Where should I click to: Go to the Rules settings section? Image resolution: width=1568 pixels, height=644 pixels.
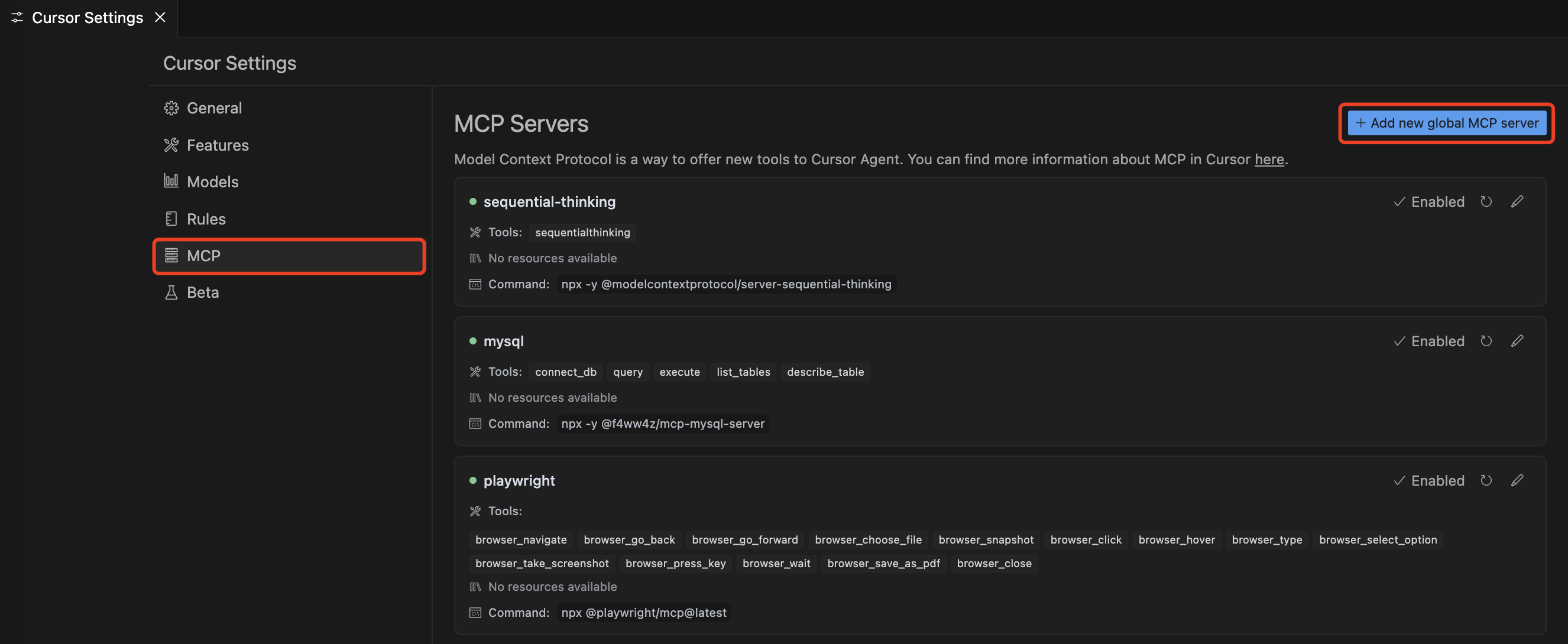pyautogui.click(x=206, y=219)
